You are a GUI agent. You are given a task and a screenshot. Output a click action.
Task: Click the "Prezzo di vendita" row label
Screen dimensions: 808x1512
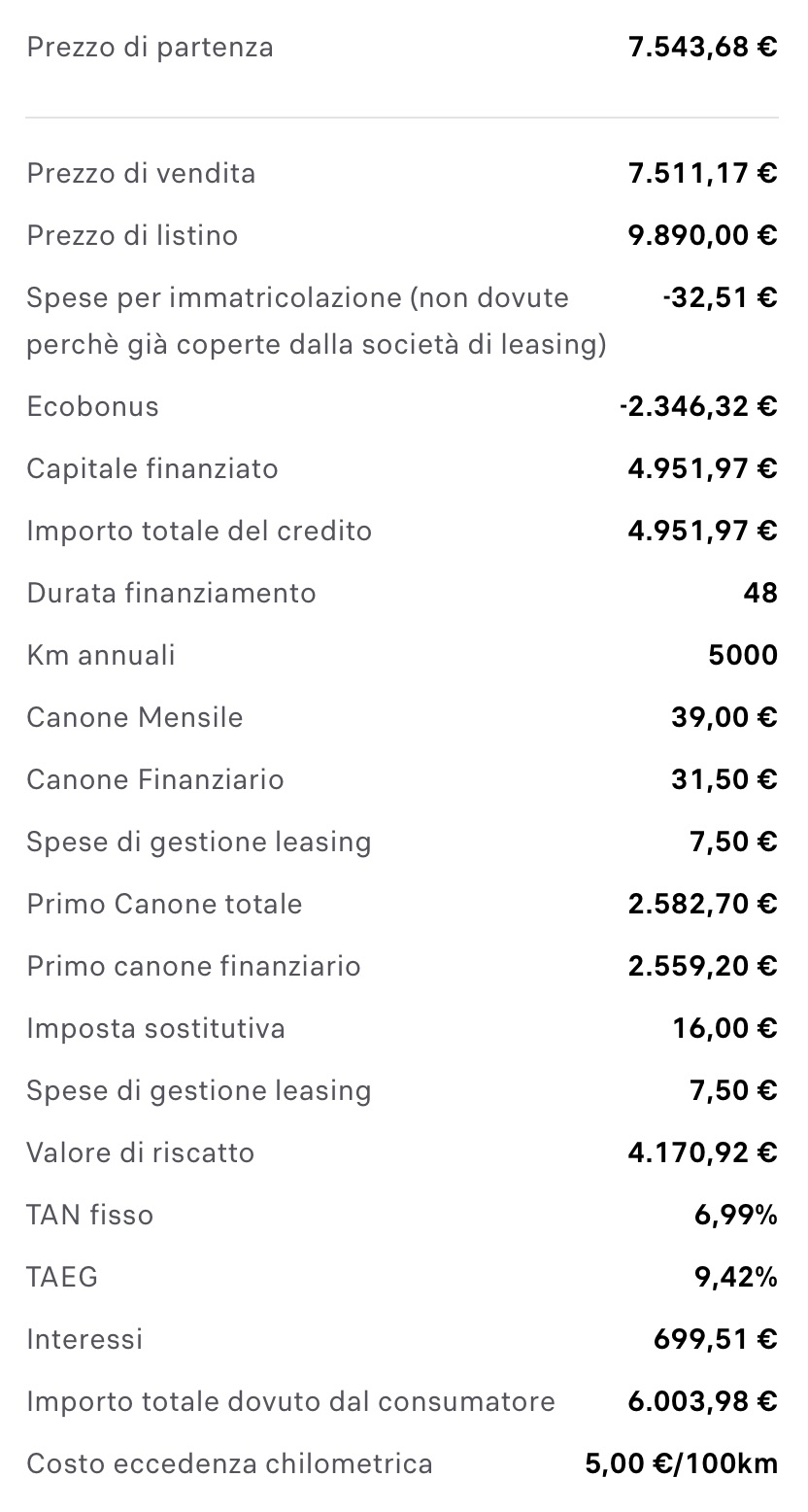pyautogui.click(x=142, y=173)
